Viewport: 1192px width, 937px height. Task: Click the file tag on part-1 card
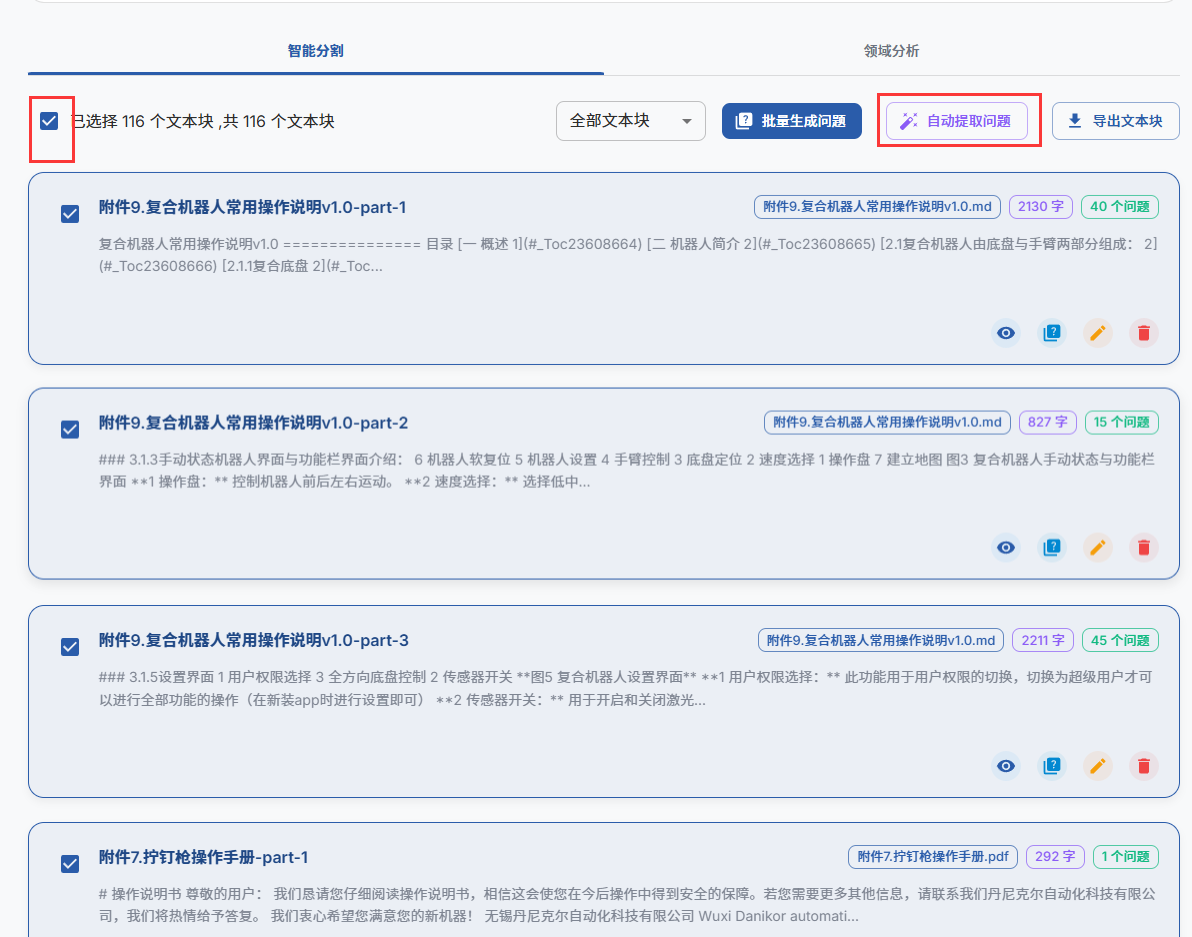pos(877,207)
